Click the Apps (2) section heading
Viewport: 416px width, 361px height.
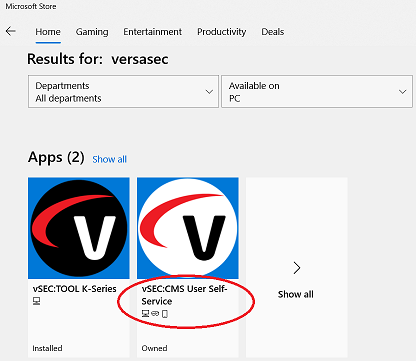tap(56, 157)
